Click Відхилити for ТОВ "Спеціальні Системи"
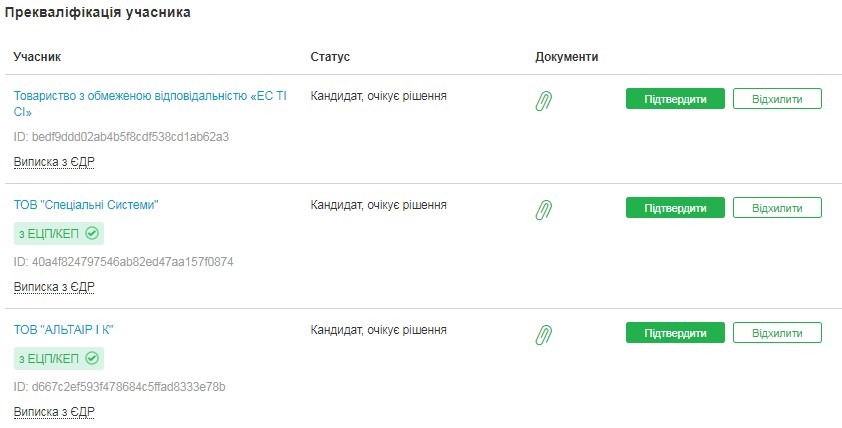Screen dimensions: 842x428 pos(777,208)
